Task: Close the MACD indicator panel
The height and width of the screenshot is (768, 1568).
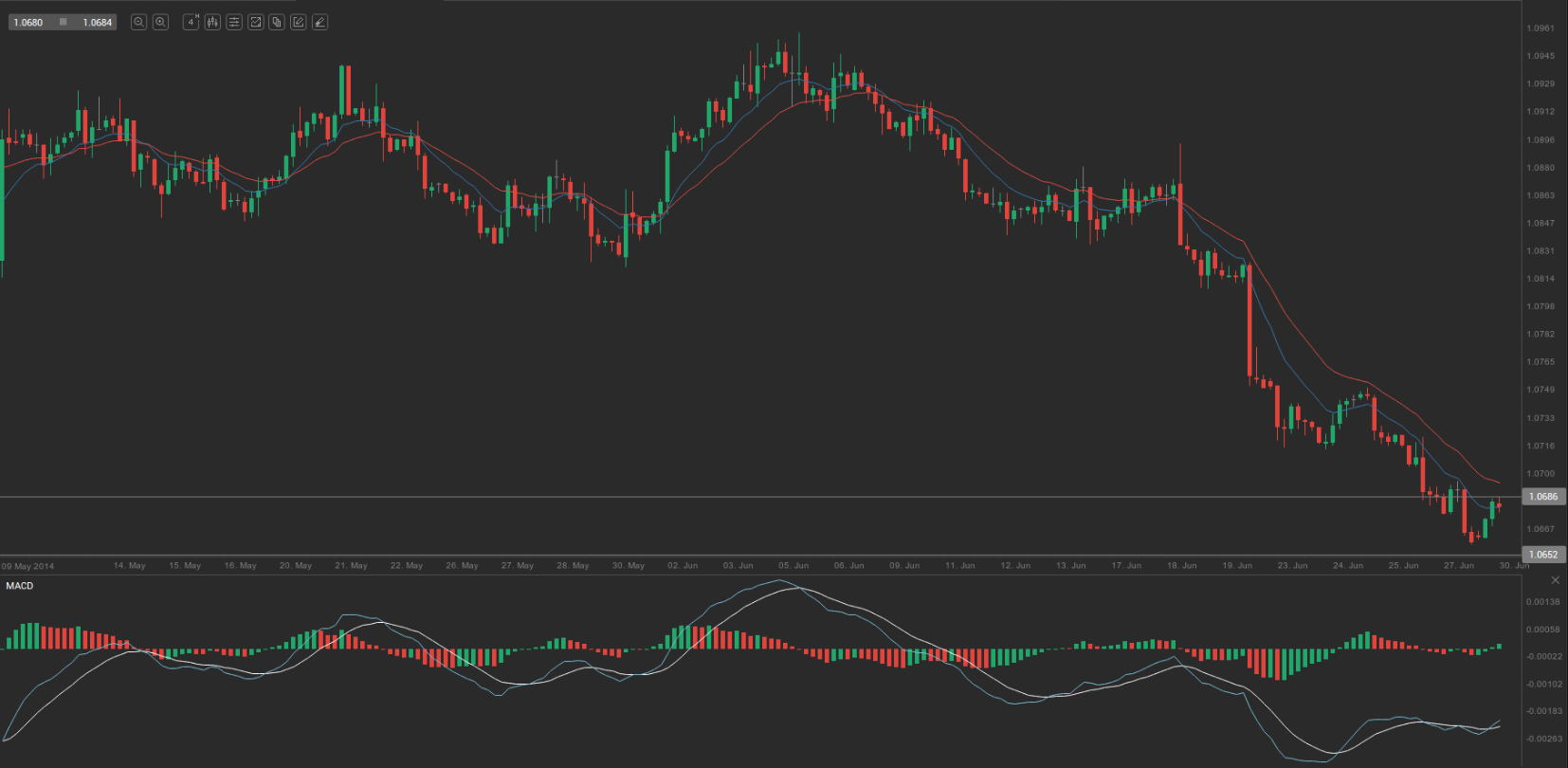Action: point(1555,579)
